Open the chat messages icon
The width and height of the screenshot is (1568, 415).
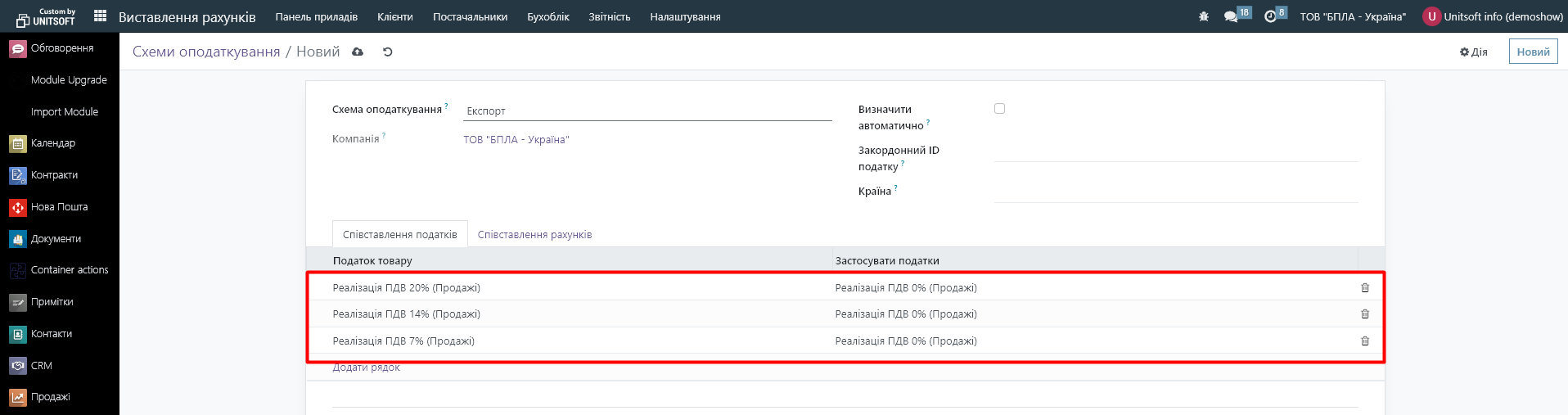pos(1231,16)
